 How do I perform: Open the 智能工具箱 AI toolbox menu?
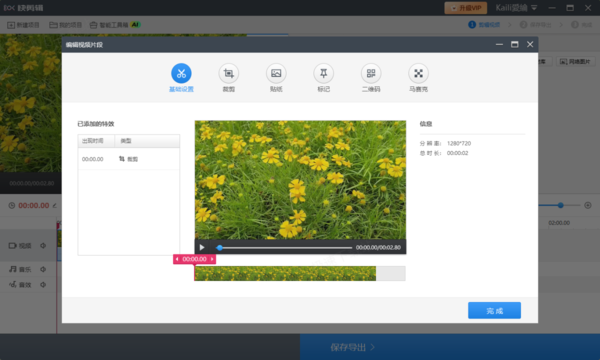click(x=115, y=25)
